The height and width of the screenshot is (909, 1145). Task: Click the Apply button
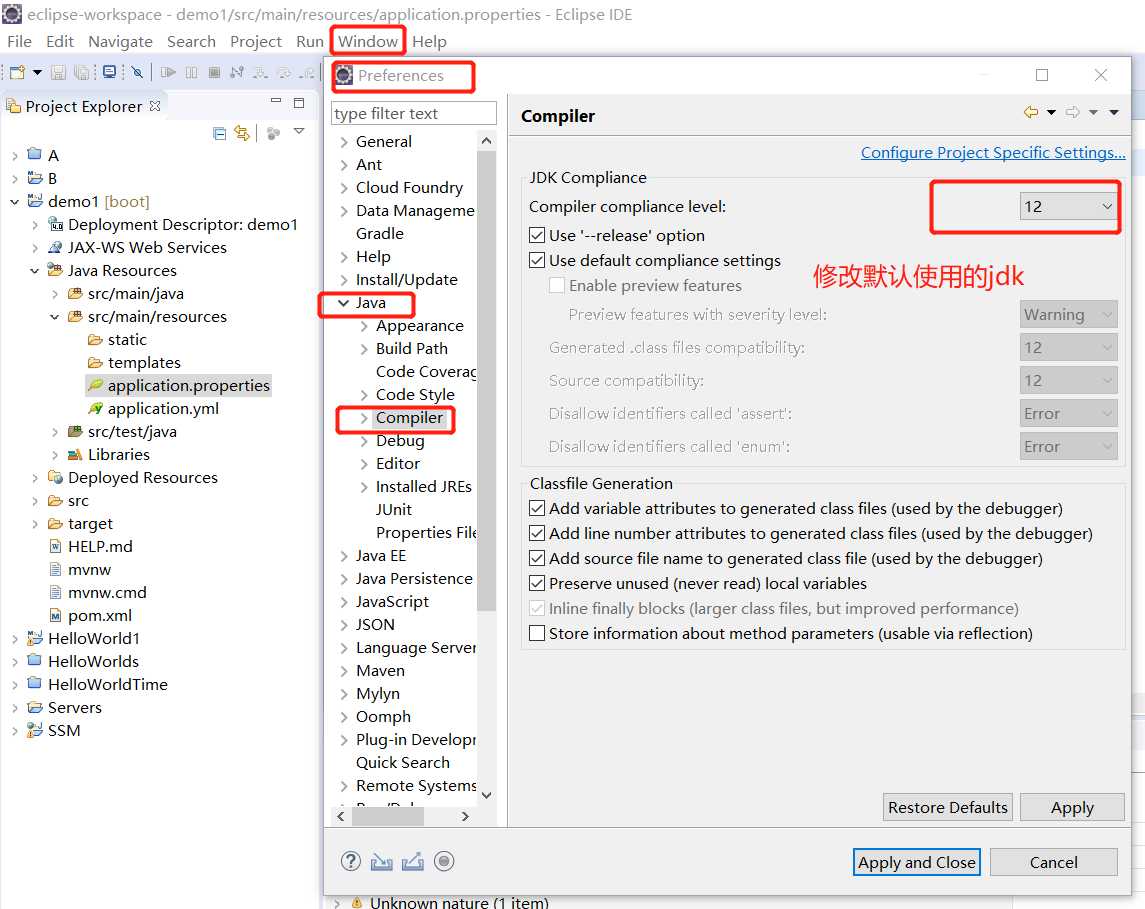coord(1072,808)
